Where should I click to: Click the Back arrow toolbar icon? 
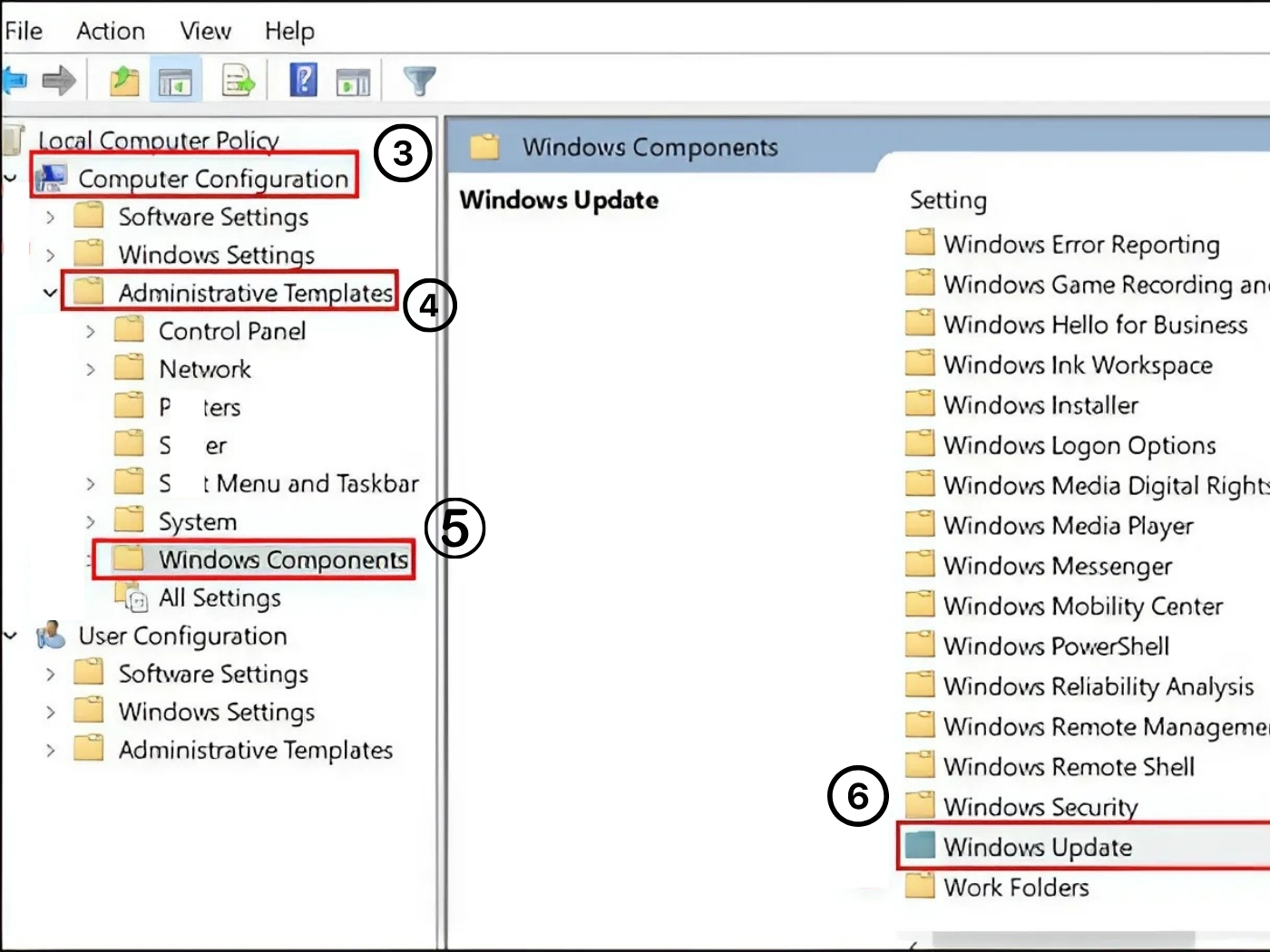14,81
